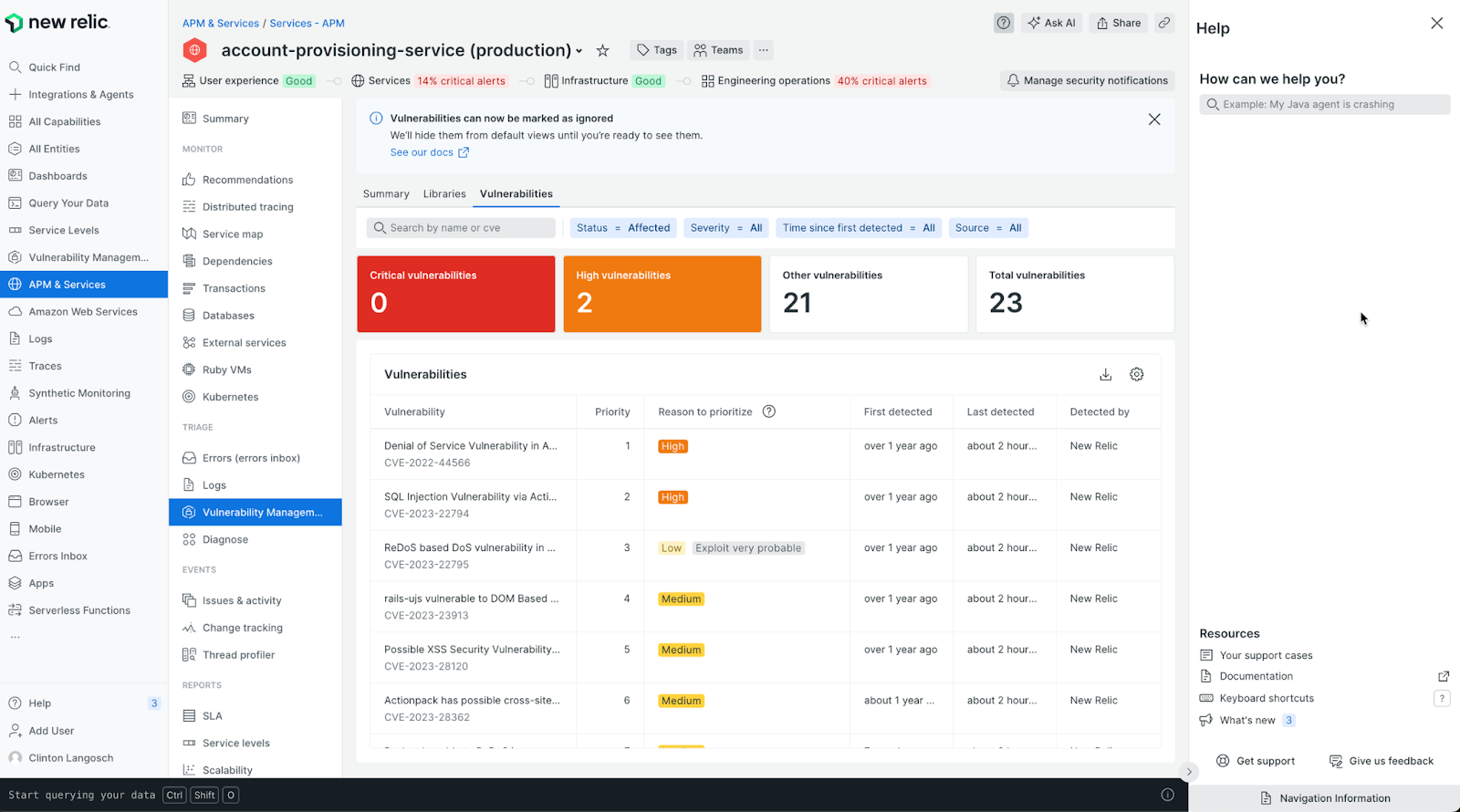Open Vulnerability Management in service menu
The width and height of the screenshot is (1460, 812).
[x=255, y=513]
